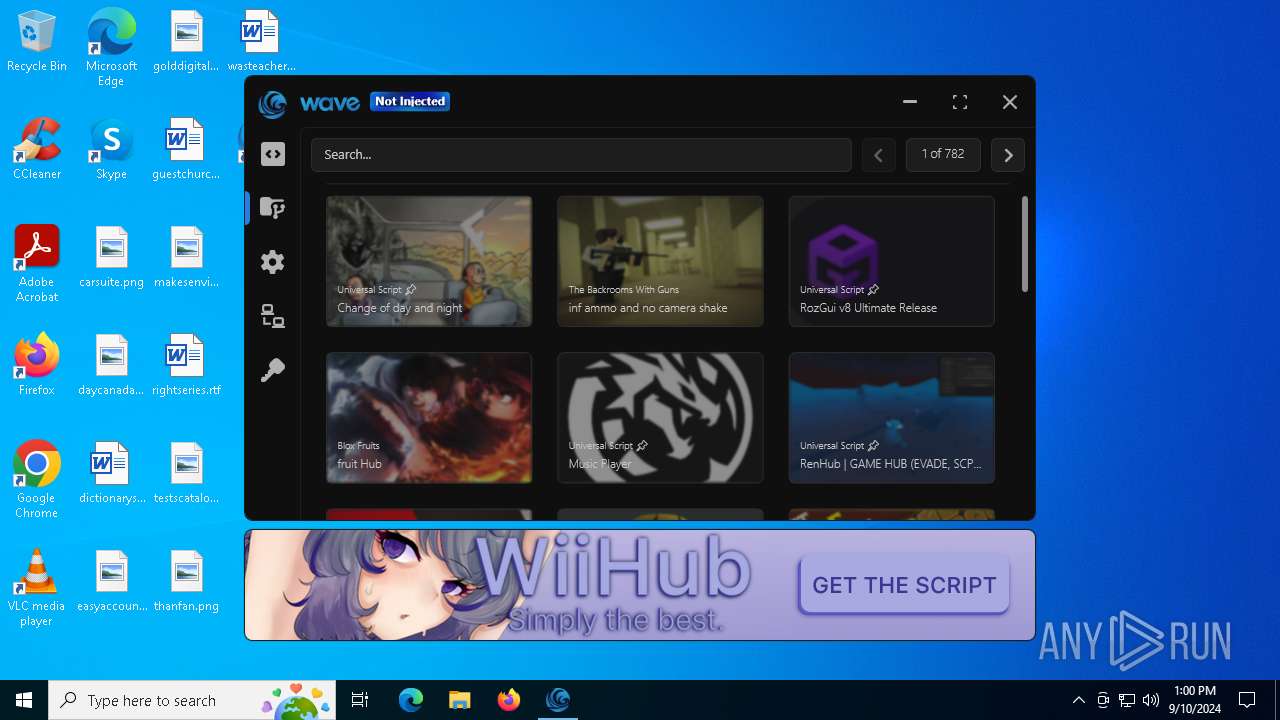Click the Wave taskbar icon
Screen dimensions: 1280x720
pyautogui.click(x=558, y=700)
